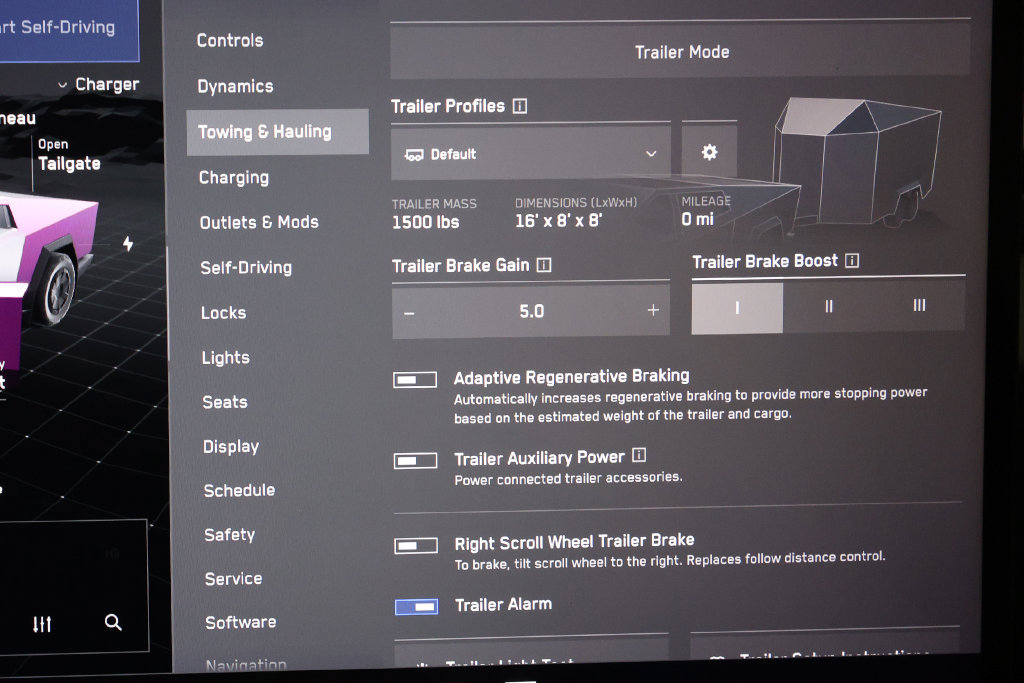This screenshot has width=1024, height=683.
Task: Show Trailer Brake Gain info icon
Action: 544,264
